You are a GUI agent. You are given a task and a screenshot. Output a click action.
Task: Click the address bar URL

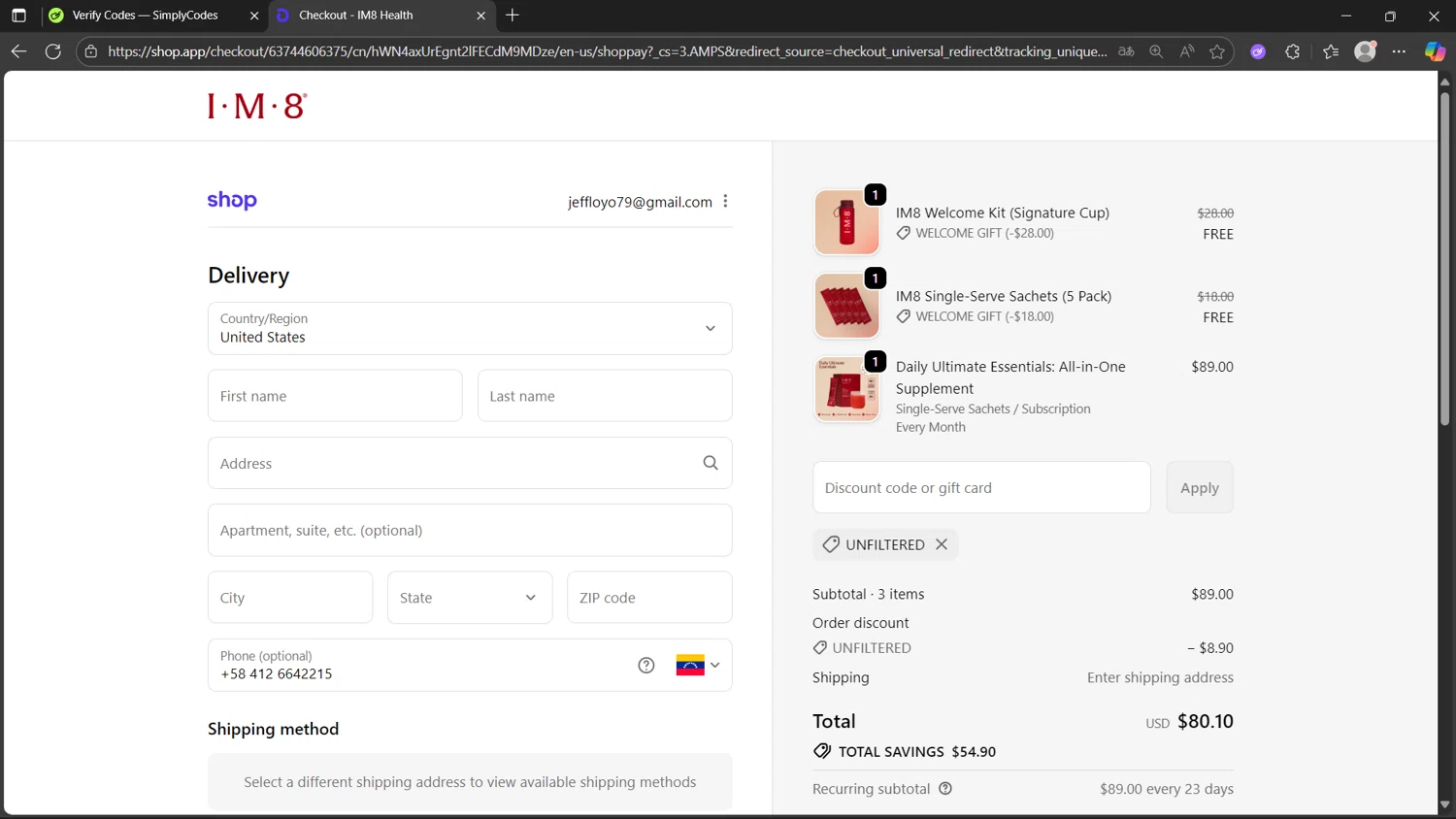click(x=607, y=51)
